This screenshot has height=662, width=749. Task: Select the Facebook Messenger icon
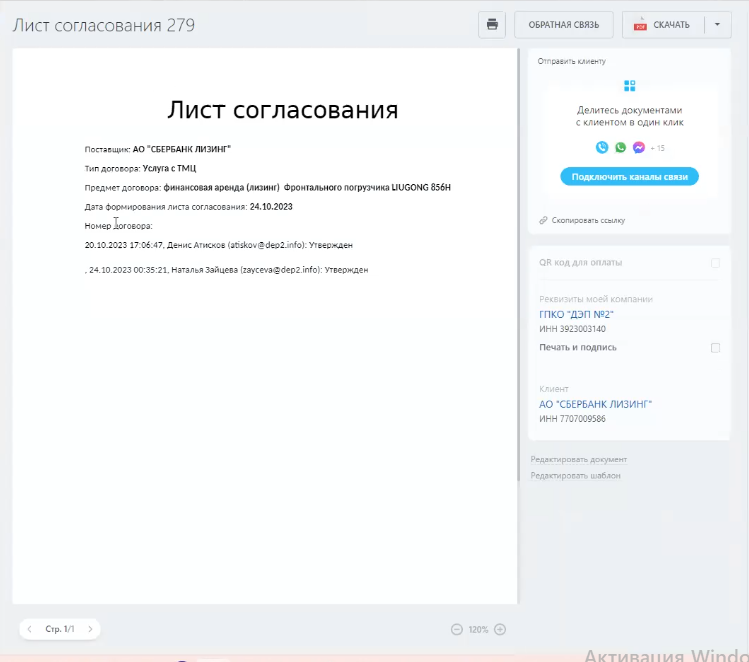639,148
